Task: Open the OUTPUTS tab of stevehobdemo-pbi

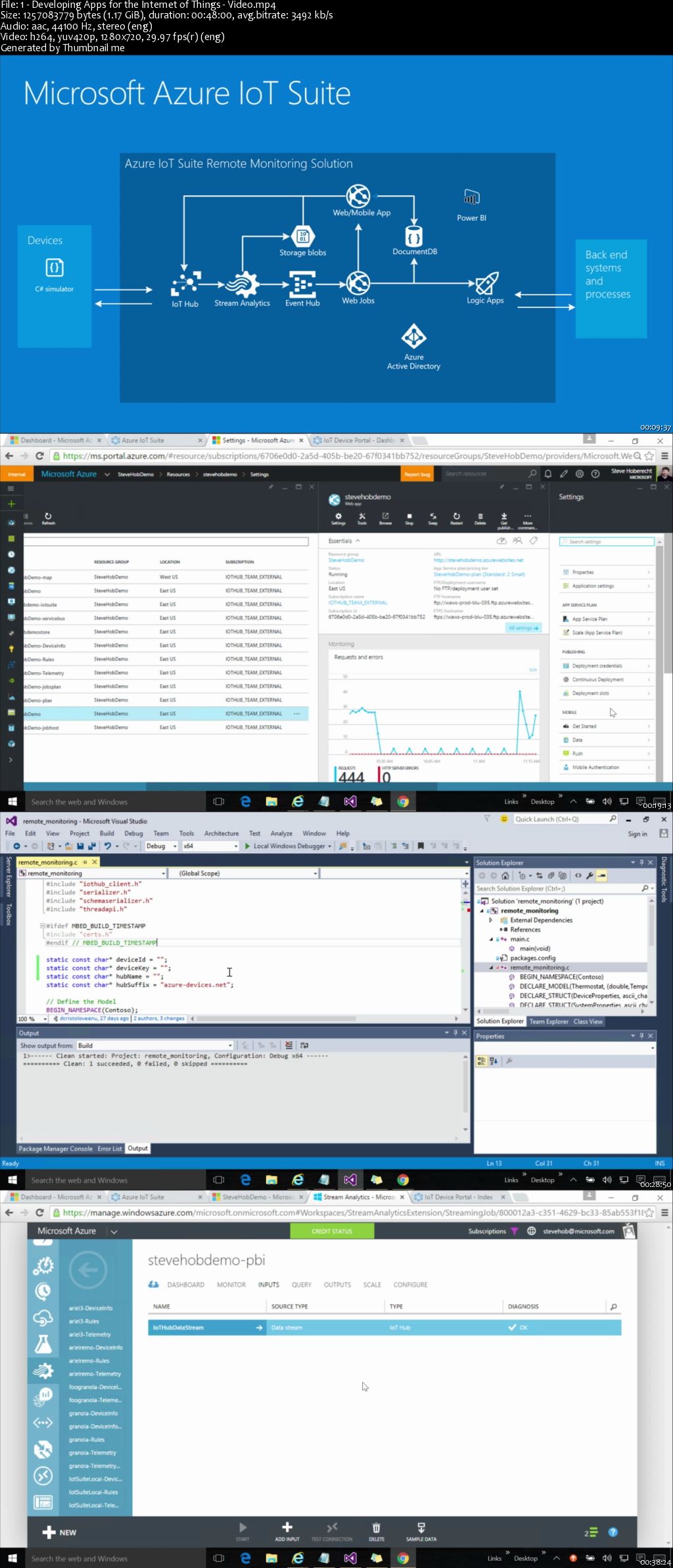Action: click(x=337, y=1284)
